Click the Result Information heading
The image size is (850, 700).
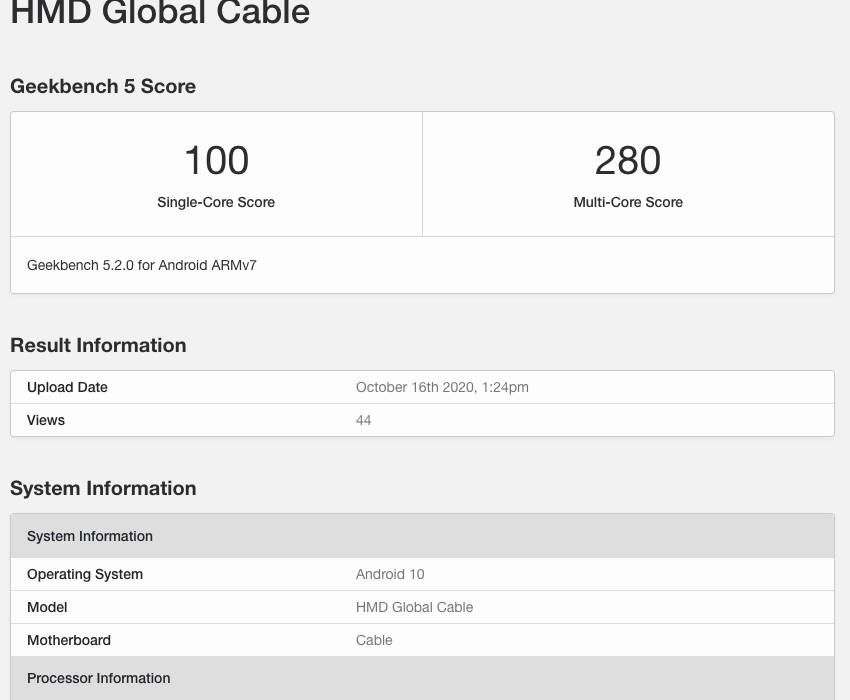[97, 345]
